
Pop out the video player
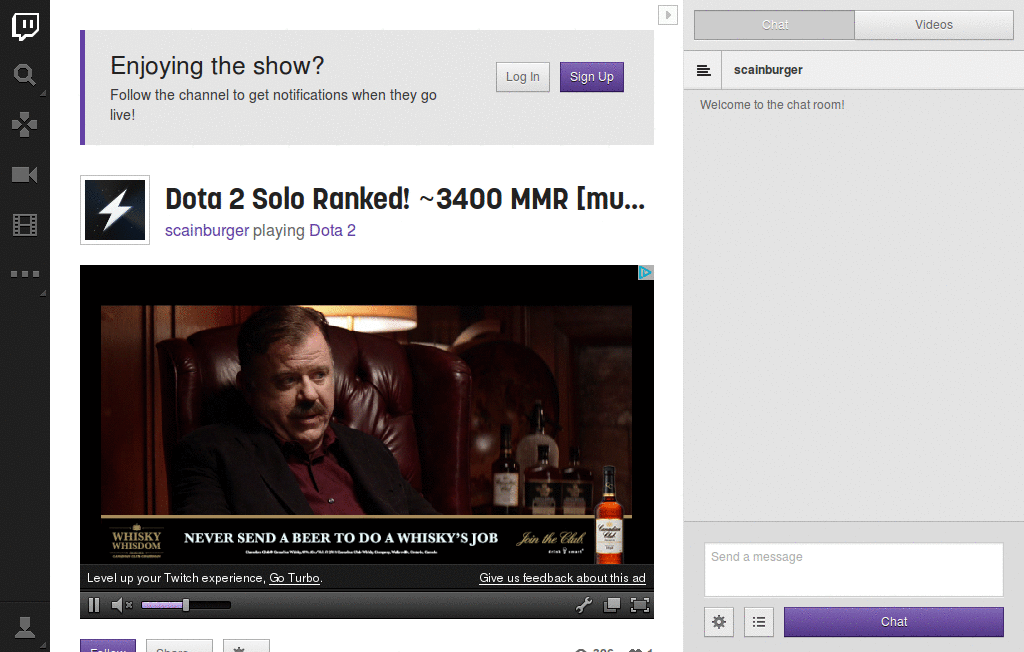point(612,606)
